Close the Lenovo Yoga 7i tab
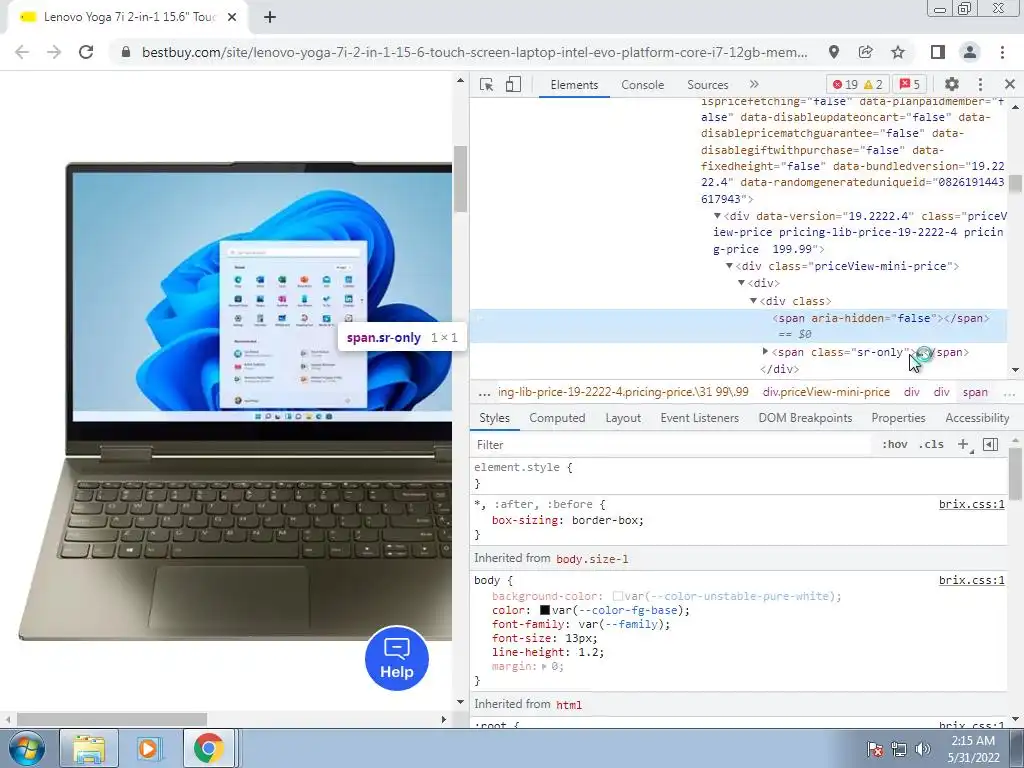 pos(232,17)
